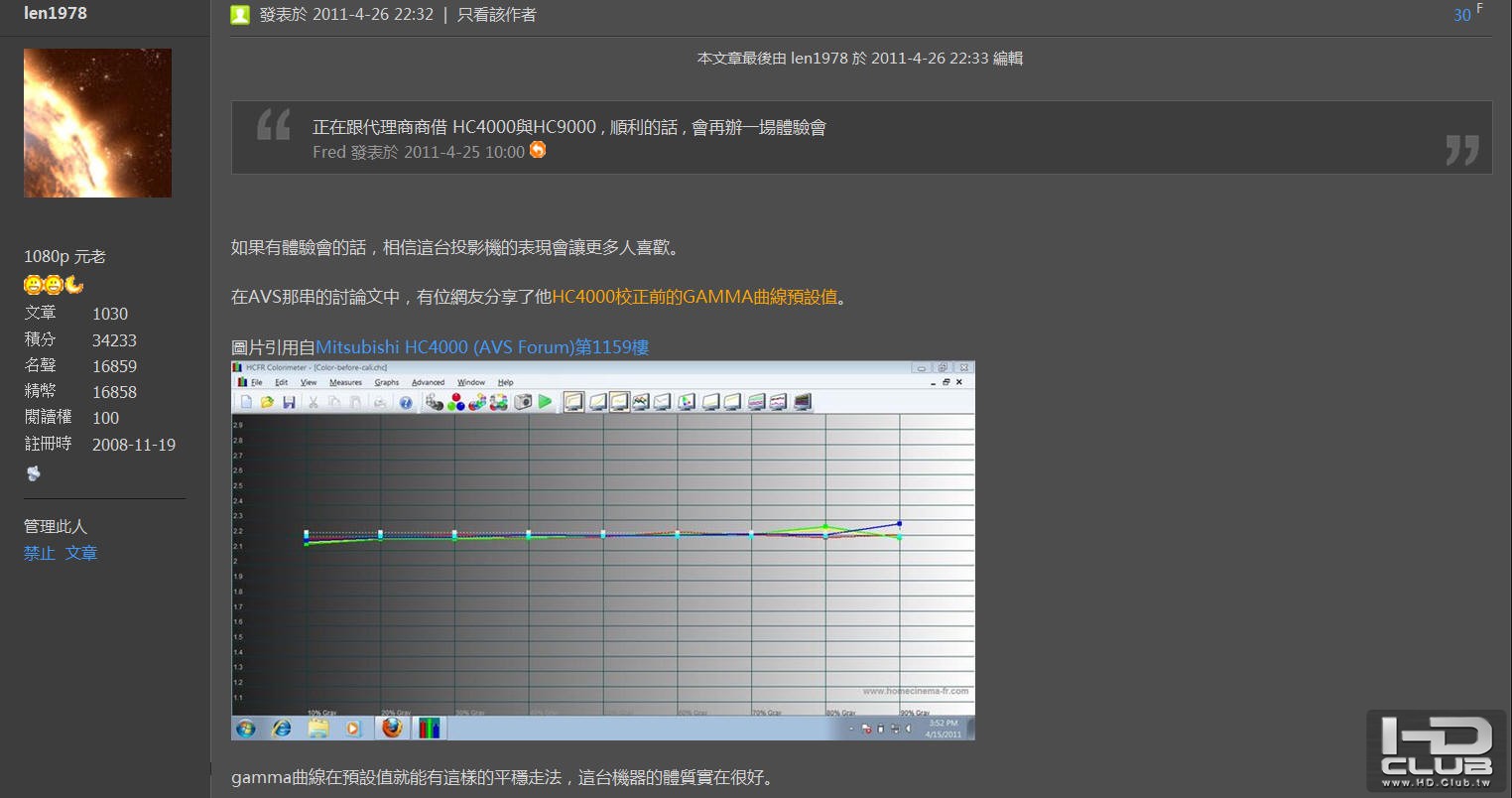
Task: Open HC4000校正前的GAMMA曲線預設值 link
Action: pyautogui.click(x=694, y=297)
